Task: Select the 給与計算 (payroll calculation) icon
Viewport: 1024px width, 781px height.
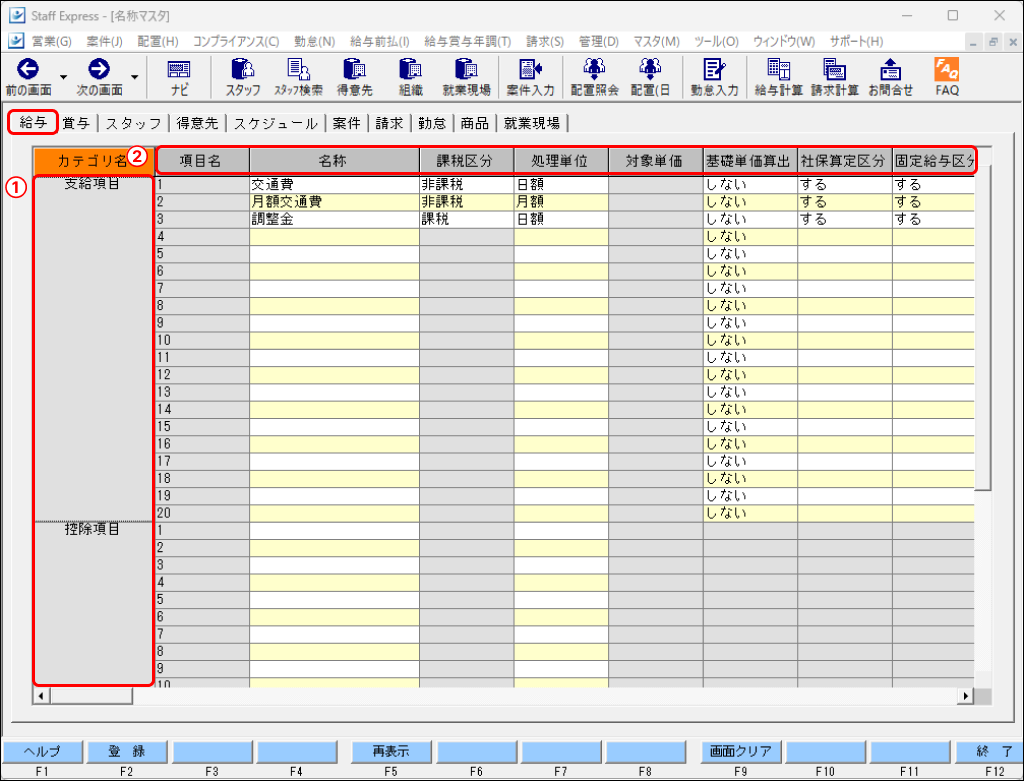Action: [x=780, y=75]
